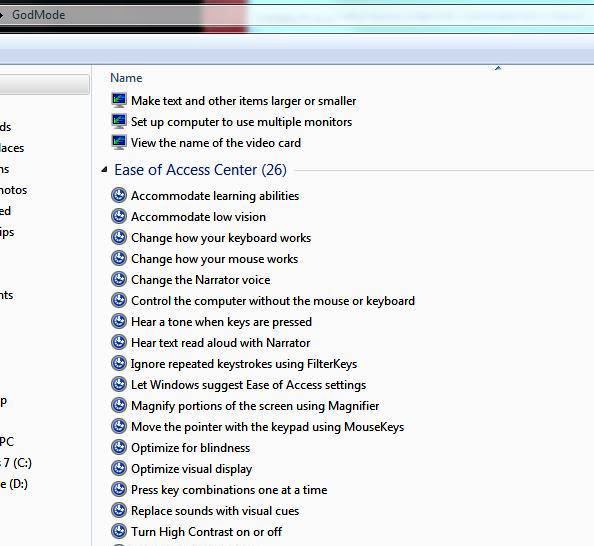
Task: Open 'Change how your mouse works'
Action: tap(214, 259)
